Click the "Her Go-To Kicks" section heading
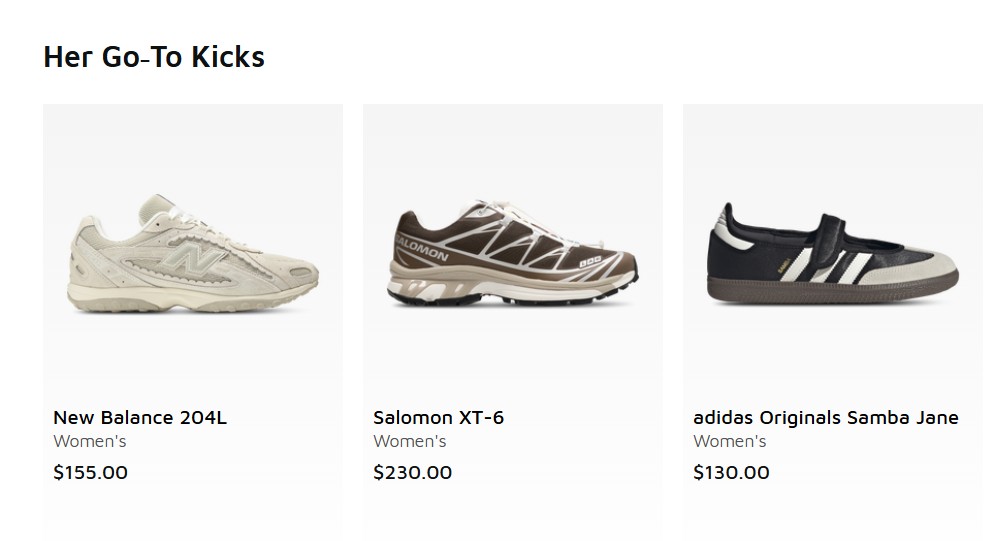This screenshot has width=997, height=541. (154, 57)
